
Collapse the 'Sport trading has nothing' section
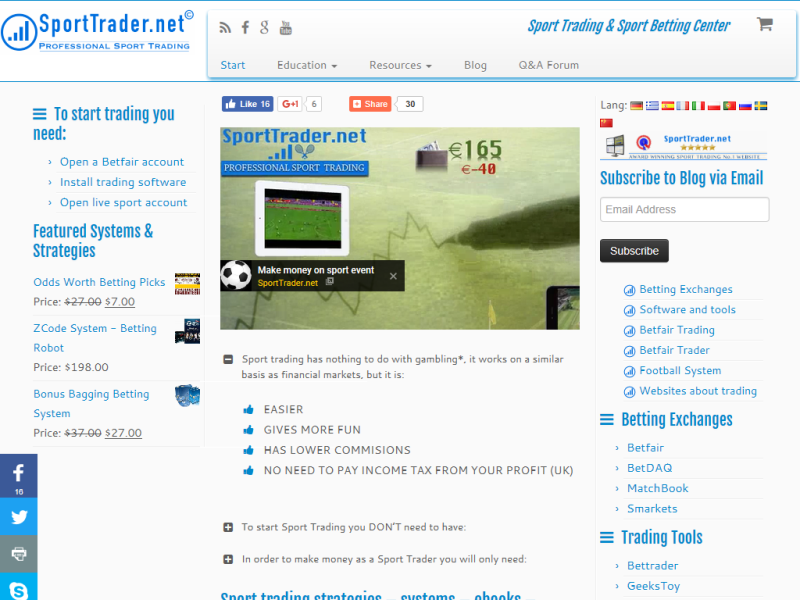228,359
